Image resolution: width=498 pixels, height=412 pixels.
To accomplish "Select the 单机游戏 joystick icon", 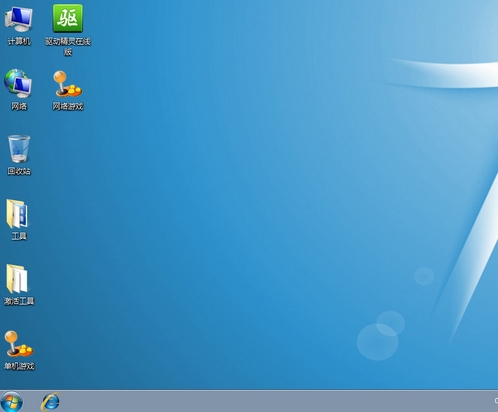I will [x=19, y=344].
